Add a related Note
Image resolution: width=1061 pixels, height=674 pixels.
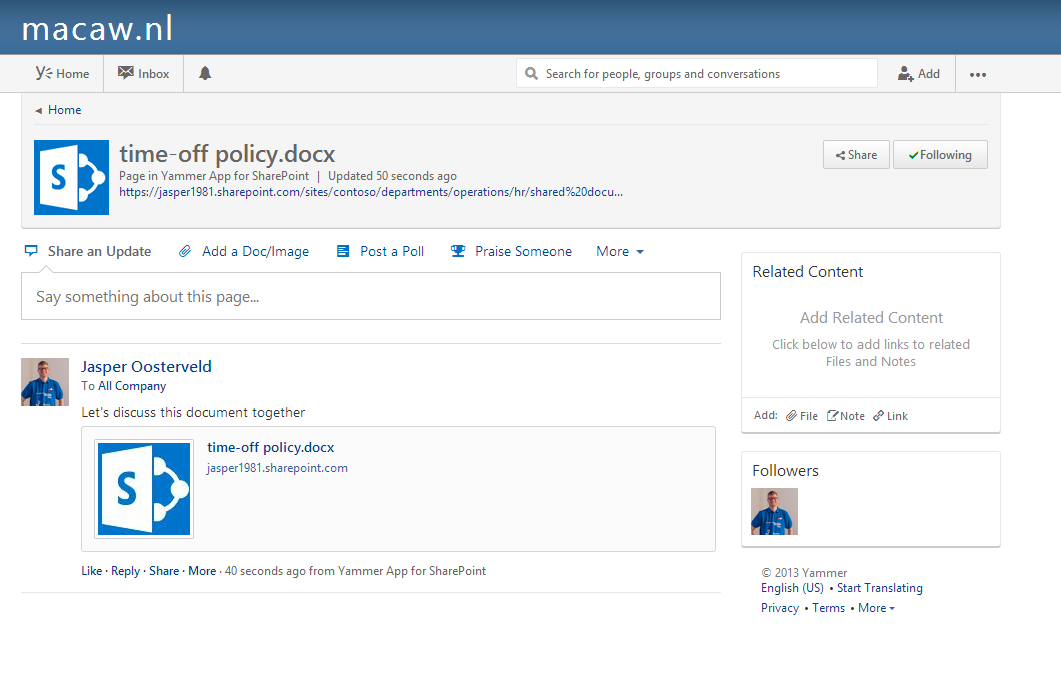[846, 415]
